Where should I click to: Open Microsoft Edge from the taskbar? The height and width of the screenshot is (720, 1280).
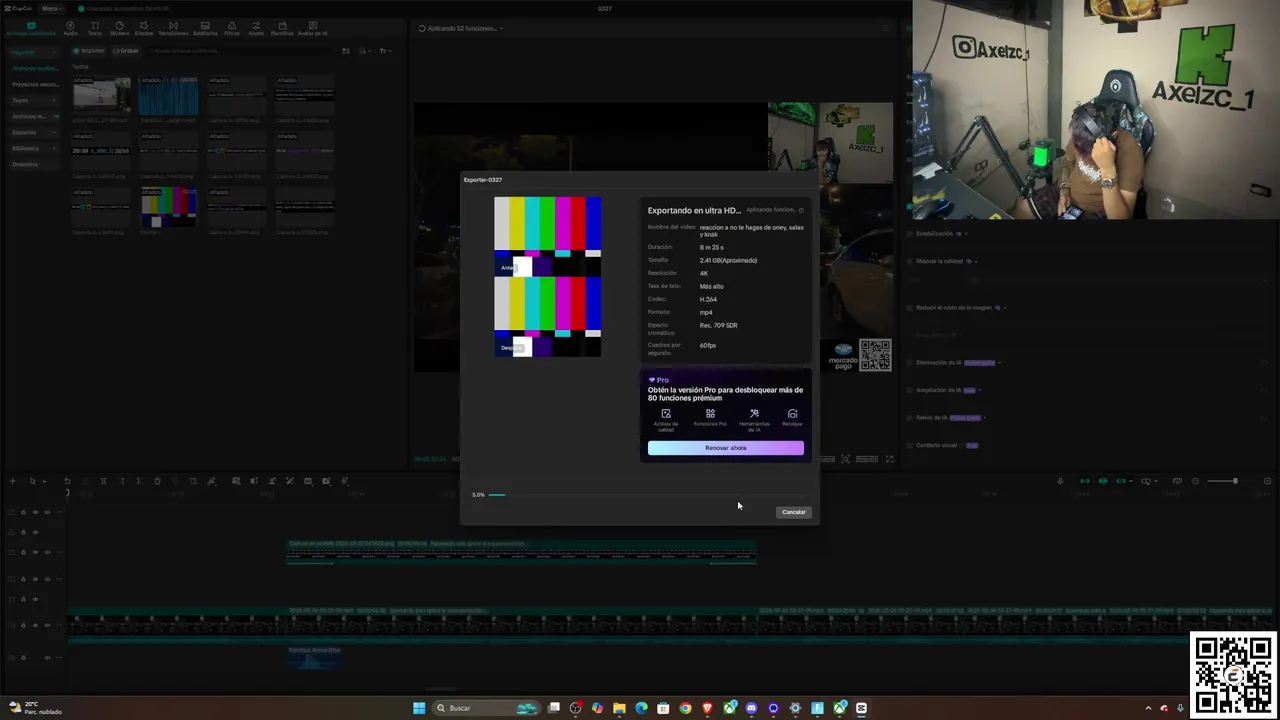[641, 708]
